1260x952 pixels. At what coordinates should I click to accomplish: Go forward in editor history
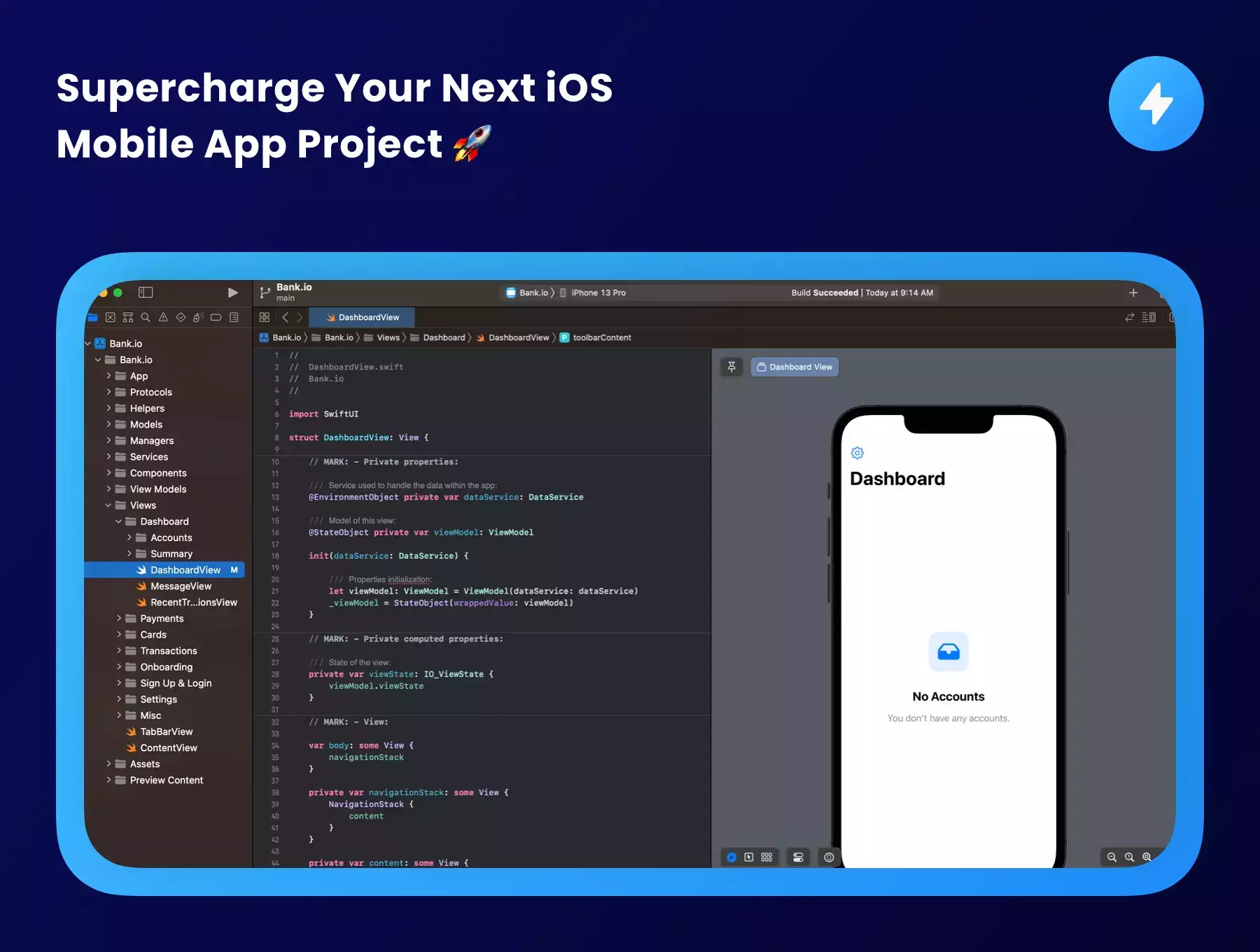coord(300,317)
